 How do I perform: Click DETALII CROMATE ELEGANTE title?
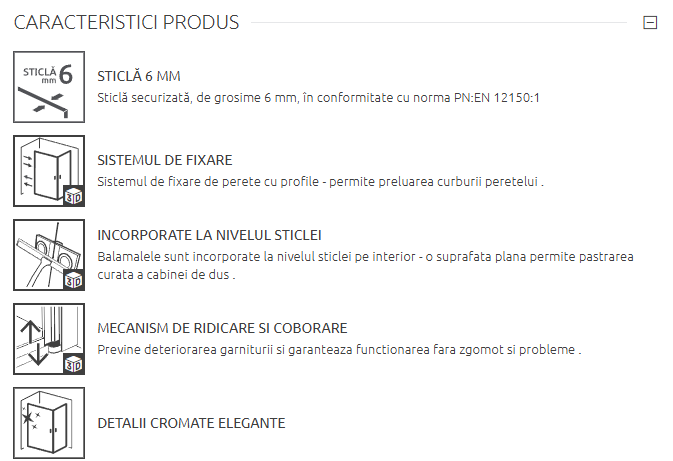point(191,423)
